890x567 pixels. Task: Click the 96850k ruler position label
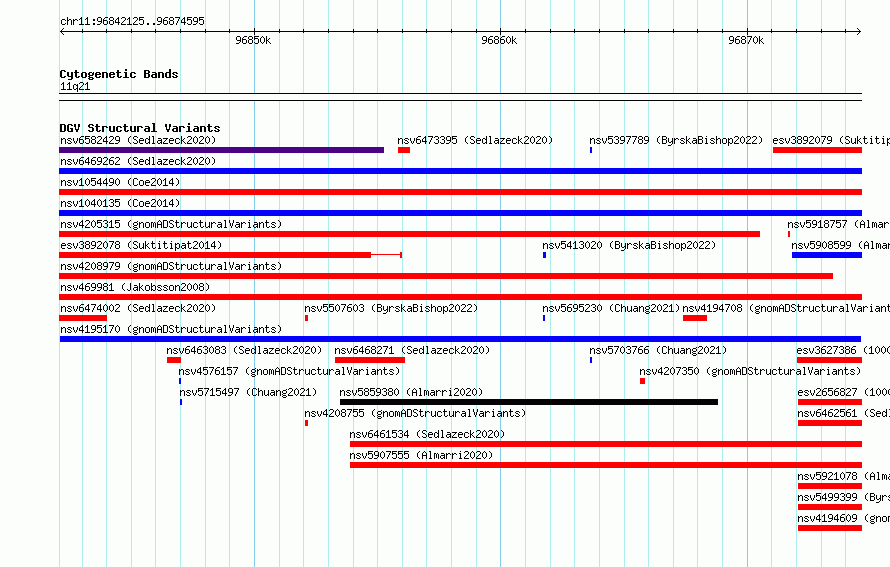tap(253, 40)
